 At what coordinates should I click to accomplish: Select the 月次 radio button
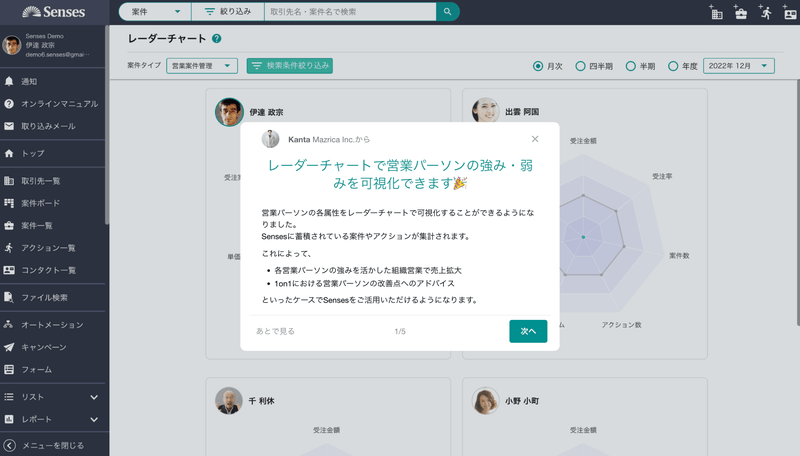(538, 66)
